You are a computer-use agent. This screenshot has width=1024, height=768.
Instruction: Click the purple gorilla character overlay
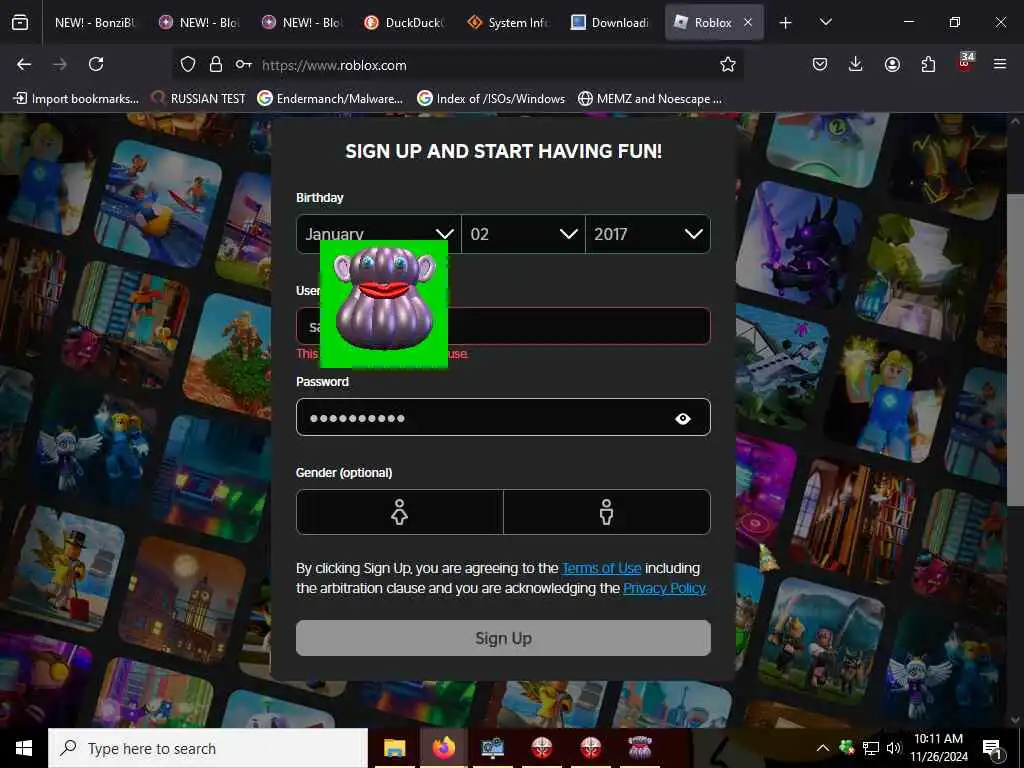384,302
